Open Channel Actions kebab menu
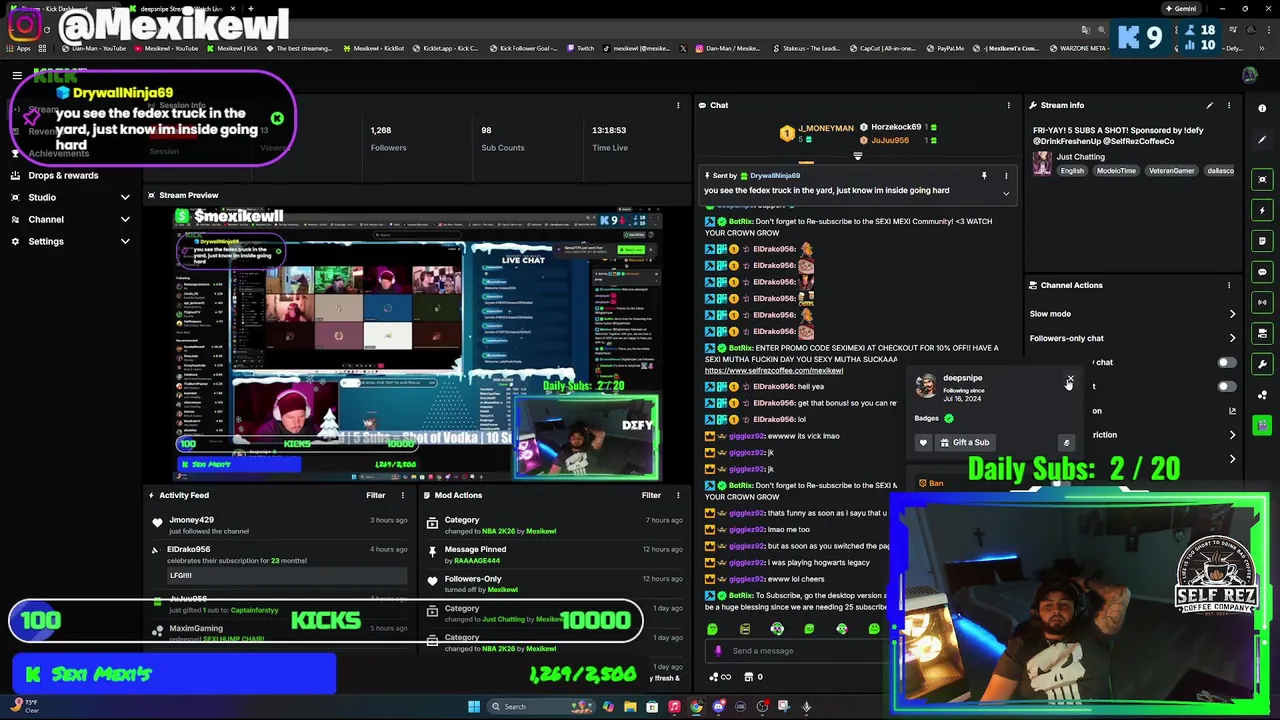The height and width of the screenshot is (720, 1280). tap(1229, 285)
